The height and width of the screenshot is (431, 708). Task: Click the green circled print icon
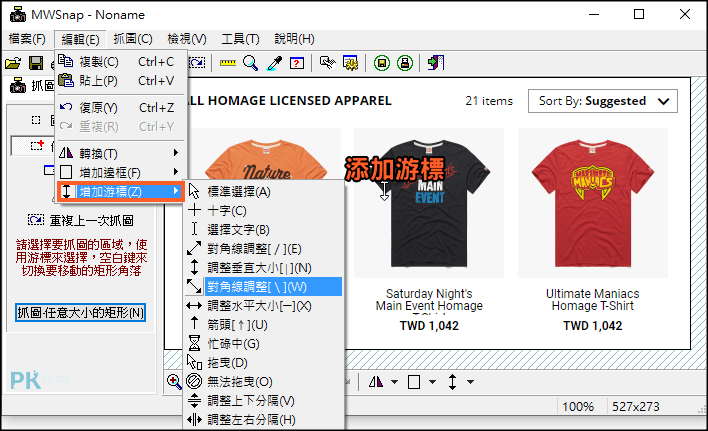[405, 63]
